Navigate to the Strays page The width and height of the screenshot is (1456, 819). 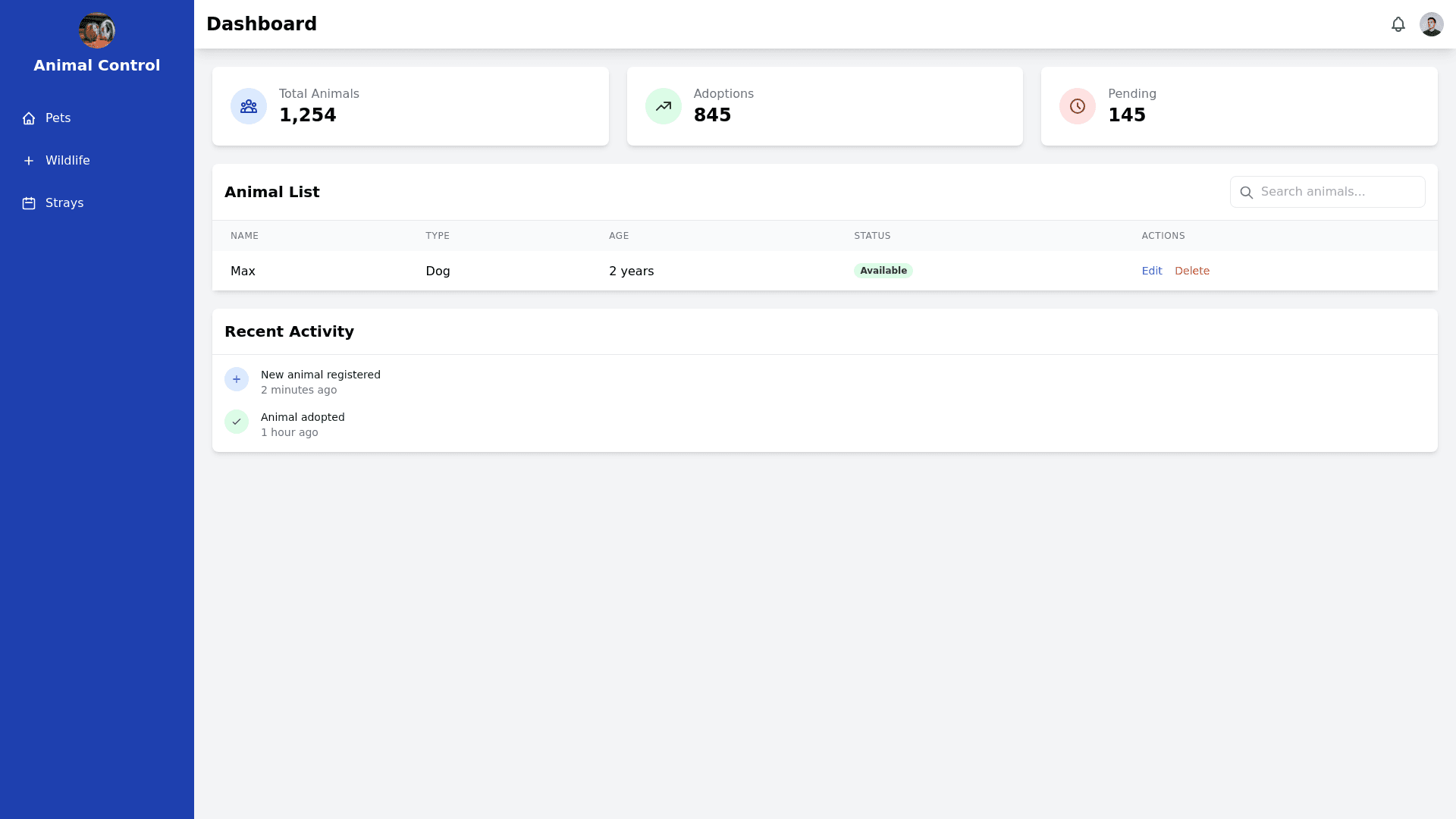[x=64, y=203]
